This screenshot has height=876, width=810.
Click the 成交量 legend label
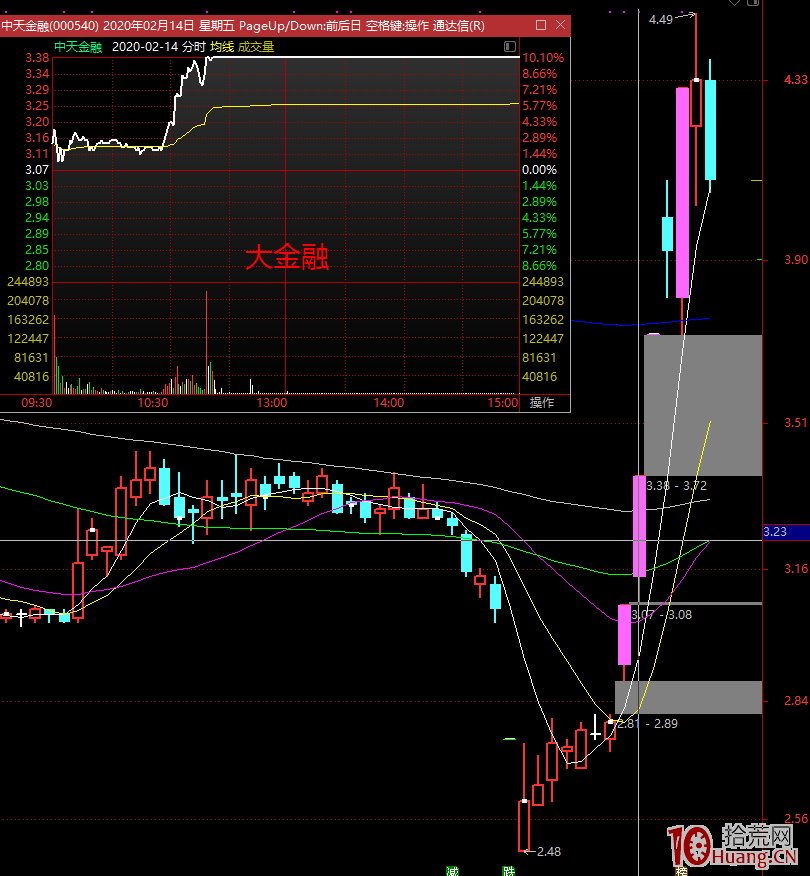pyautogui.click(x=256, y=47)
